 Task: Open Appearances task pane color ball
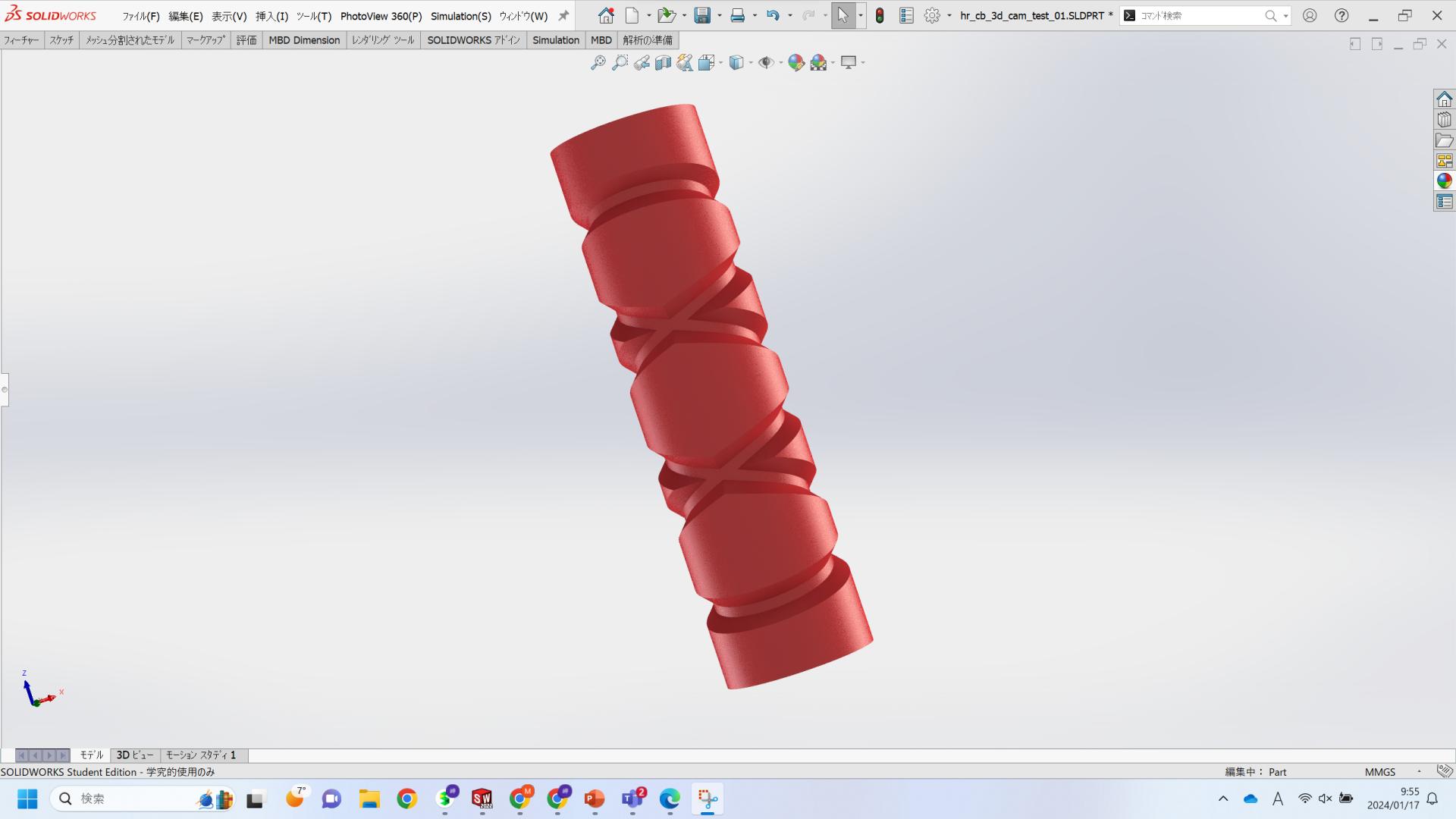click(1444, 181)
